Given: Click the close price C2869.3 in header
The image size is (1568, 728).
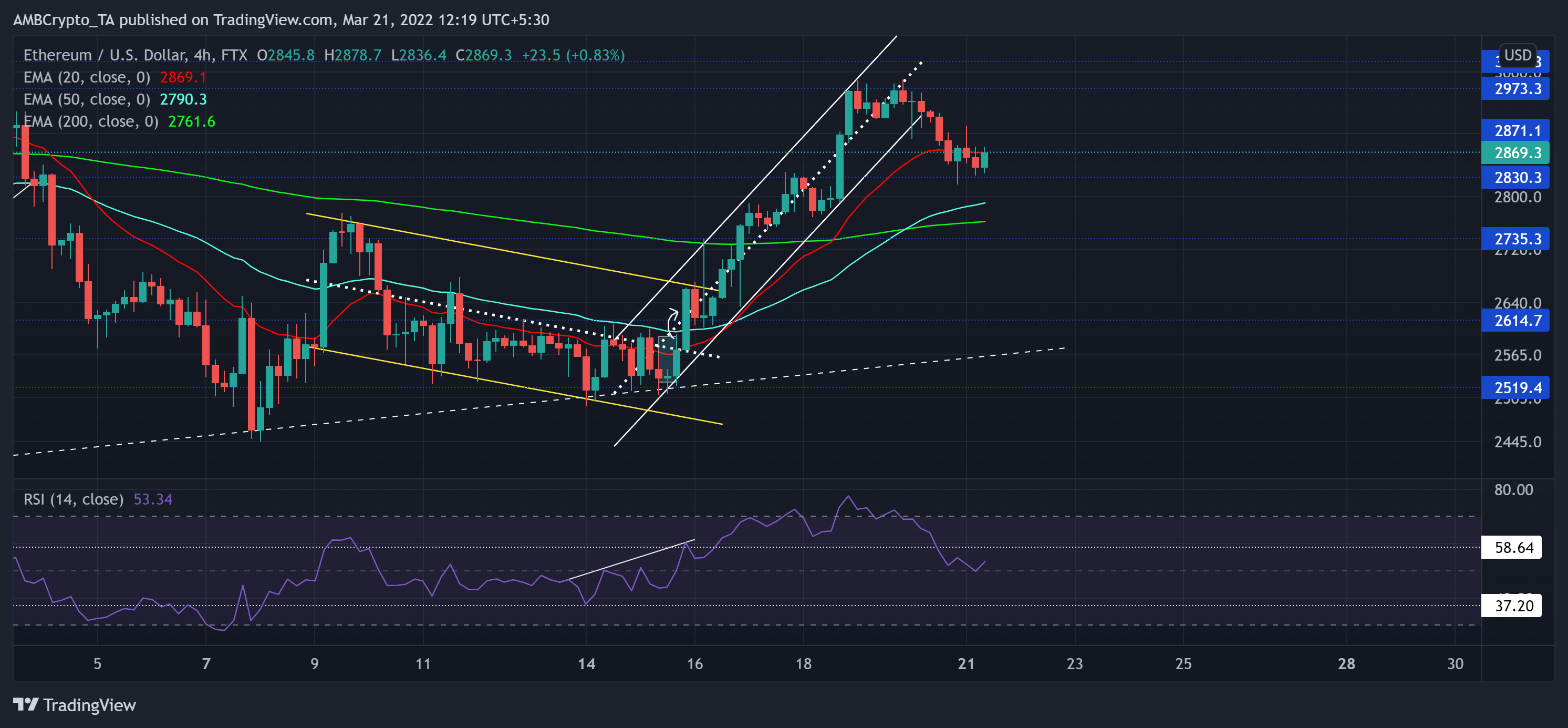Looking at the screenshot, I should (x=484, y=55).
